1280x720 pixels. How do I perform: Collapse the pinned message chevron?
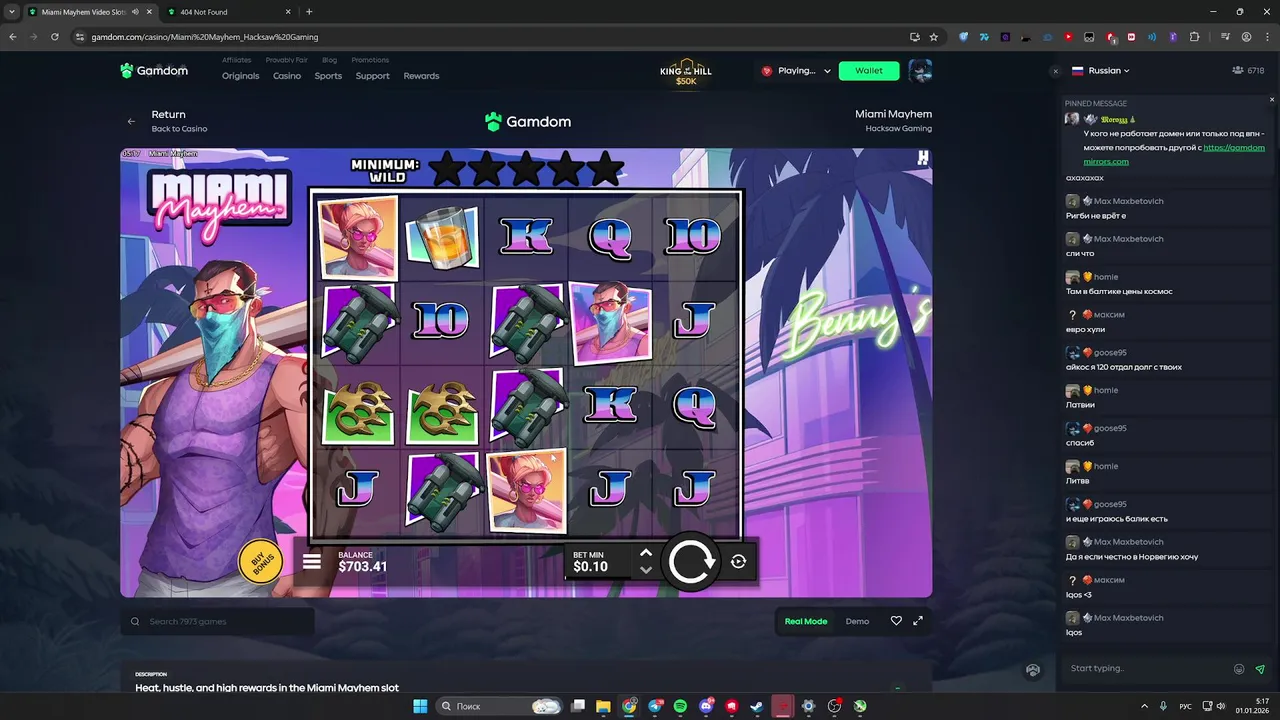1272,100
